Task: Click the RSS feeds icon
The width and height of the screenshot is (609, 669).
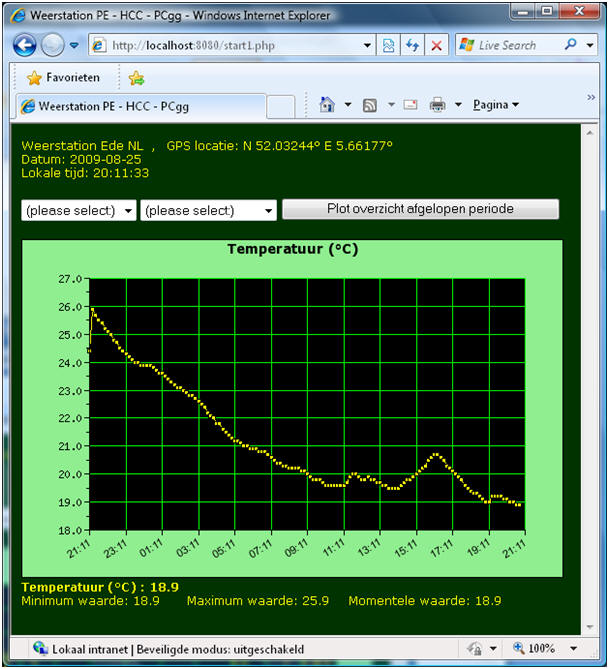Action: click(369, 105)
